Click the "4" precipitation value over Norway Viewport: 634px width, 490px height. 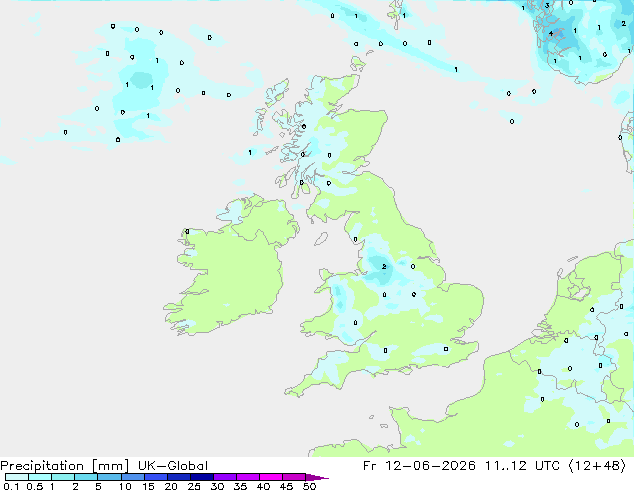[x=551, y=34]
